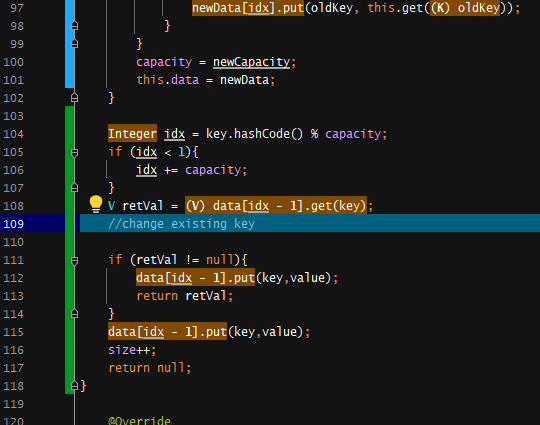Screen dimensions: 540x425
Task: Place cursor in the 'change existing key' comment
Action: point(181,224)
